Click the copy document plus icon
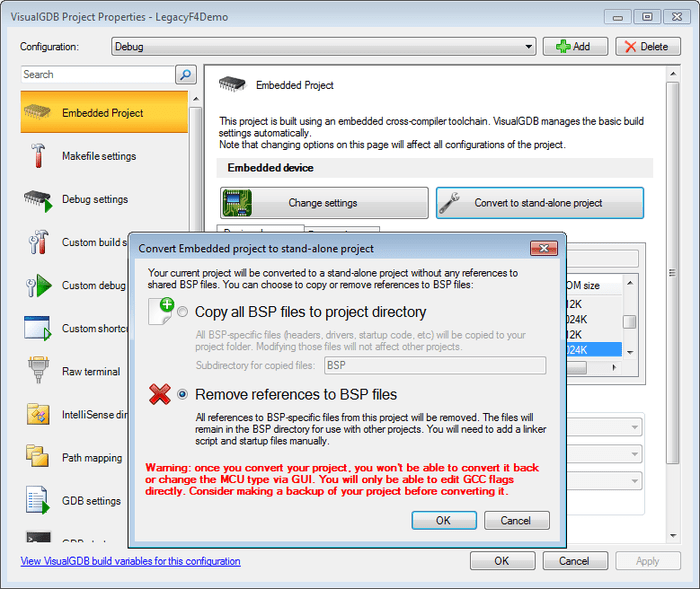 pos(161,311)
